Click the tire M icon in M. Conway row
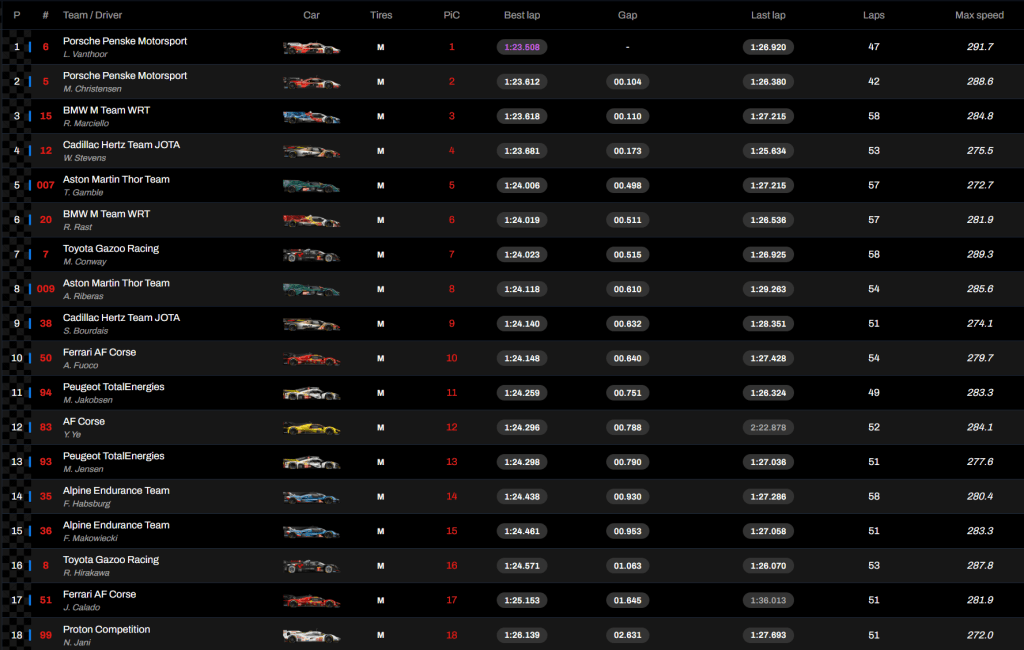The width and height of the screenshot is (1024, 650). click(x=381, y=255)
